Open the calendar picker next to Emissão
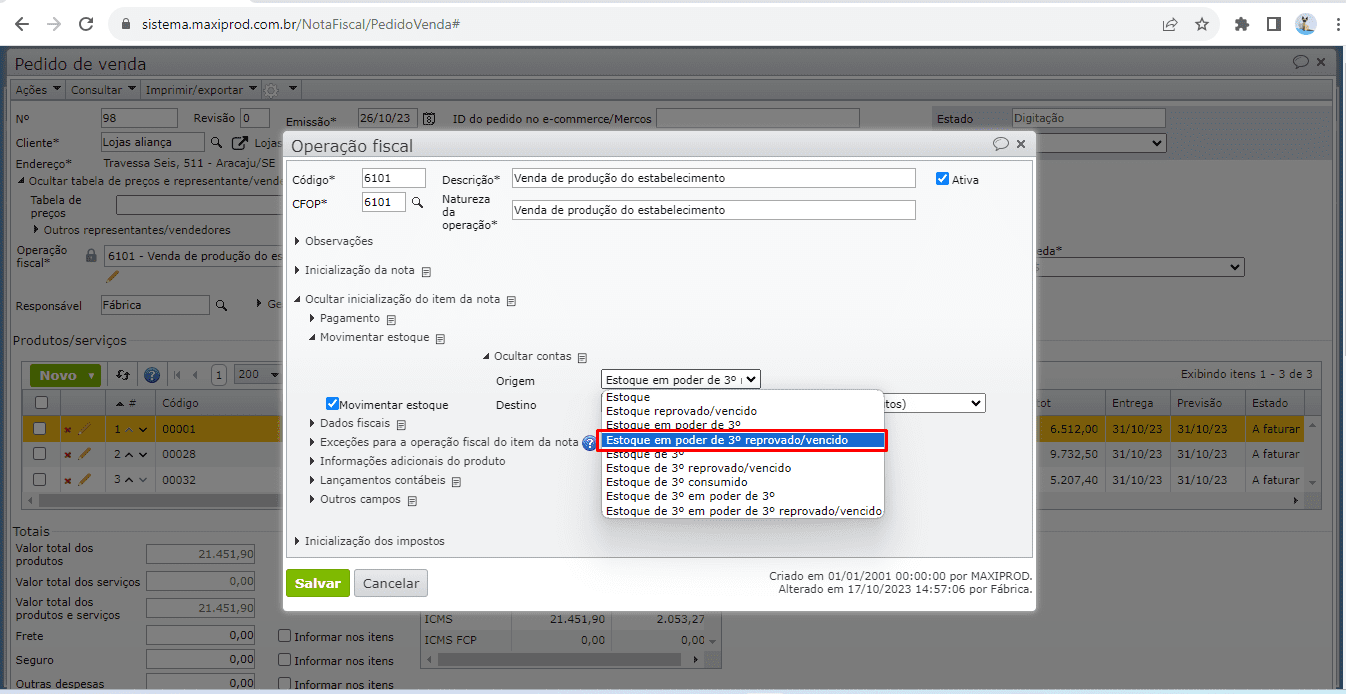 point(429,118)
